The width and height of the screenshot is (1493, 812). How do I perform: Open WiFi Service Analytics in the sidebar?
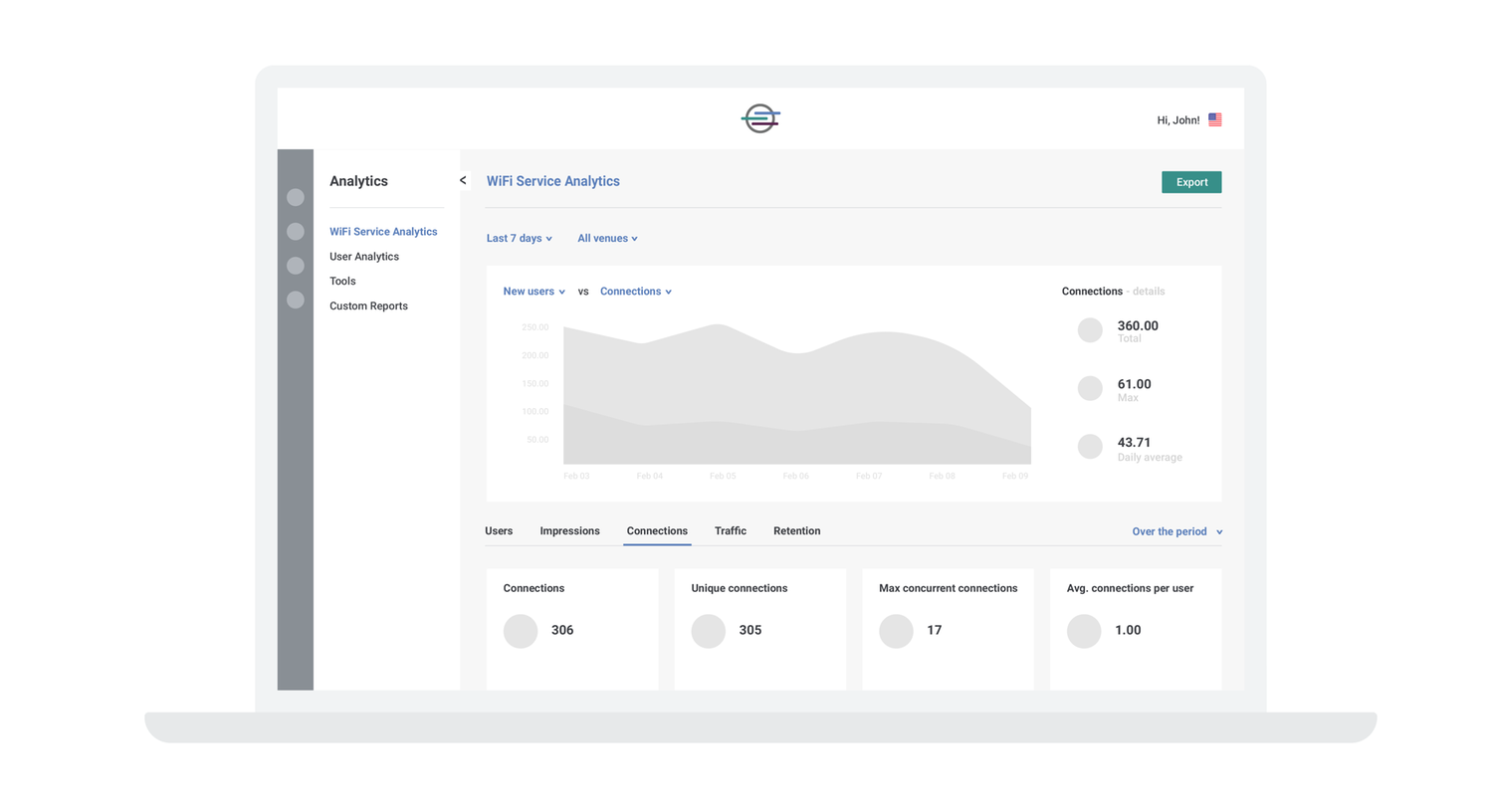pos(383,231)
